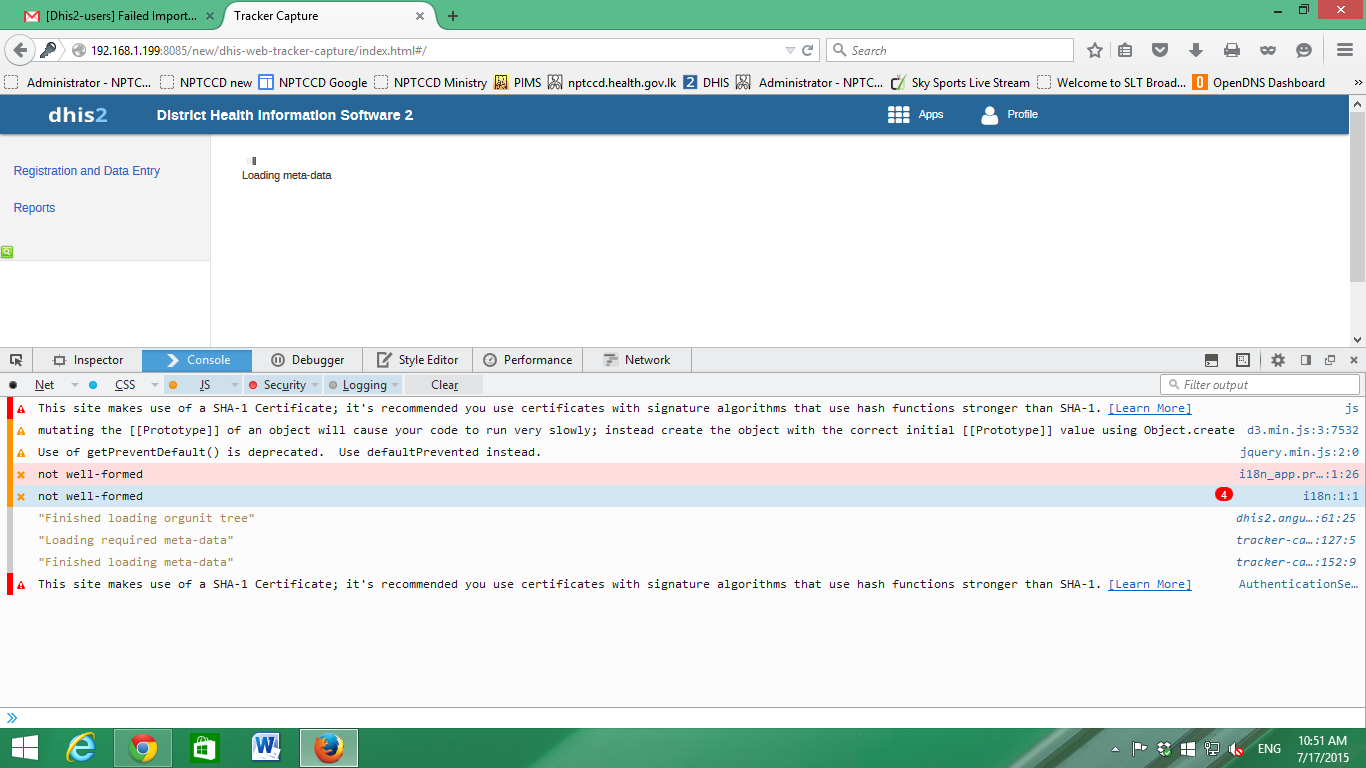Open the DHIS2 Apps grid icon
The height and width of the screenshot is (768, 1366).
(x=898, y=115)
